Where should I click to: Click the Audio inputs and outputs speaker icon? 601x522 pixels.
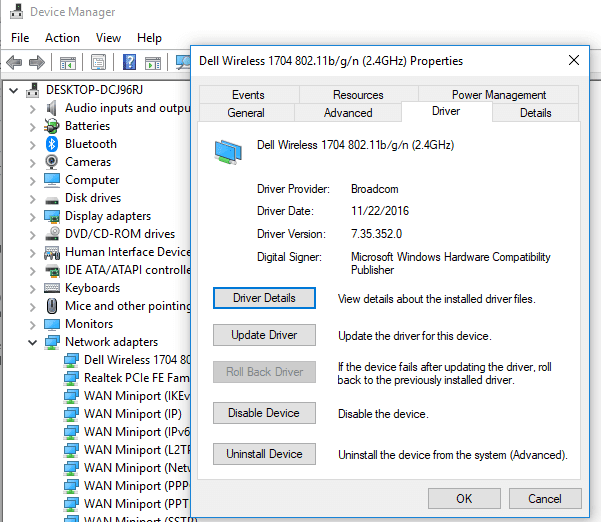click(51, 108)
